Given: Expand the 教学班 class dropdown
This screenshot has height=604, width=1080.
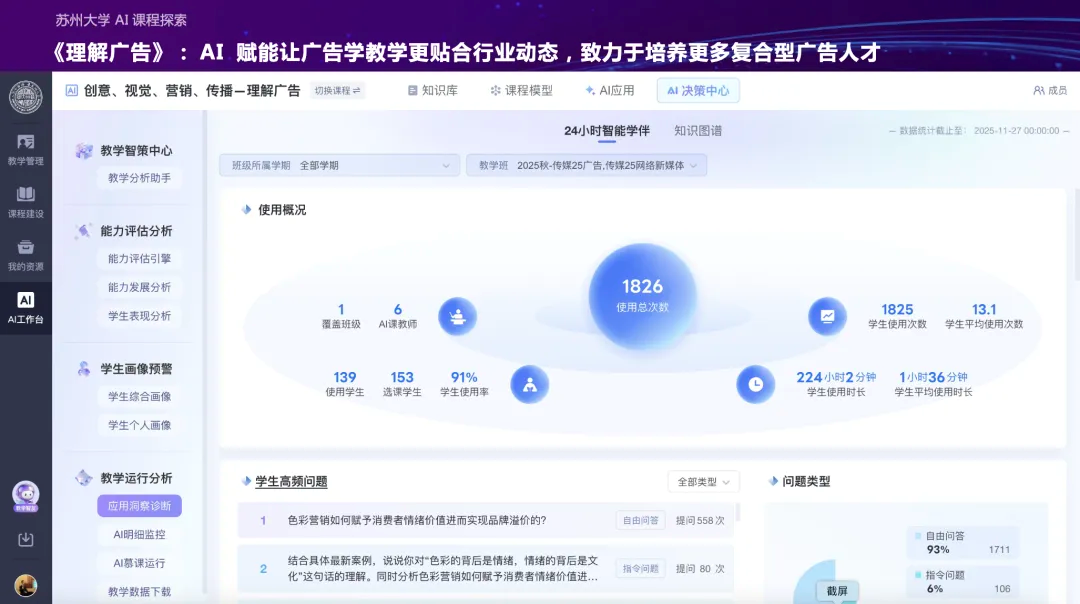Looking at the screenshot, I should 586,166.
